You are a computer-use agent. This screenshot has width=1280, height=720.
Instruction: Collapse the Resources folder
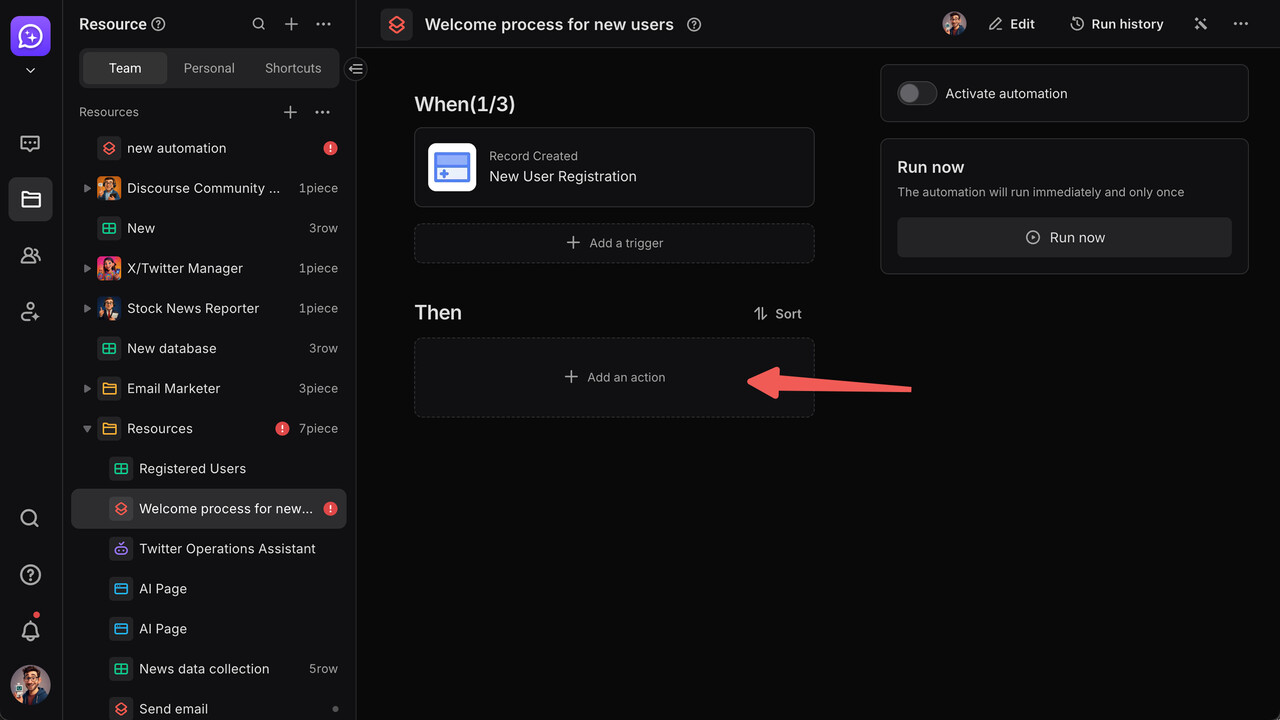[87, 429]
